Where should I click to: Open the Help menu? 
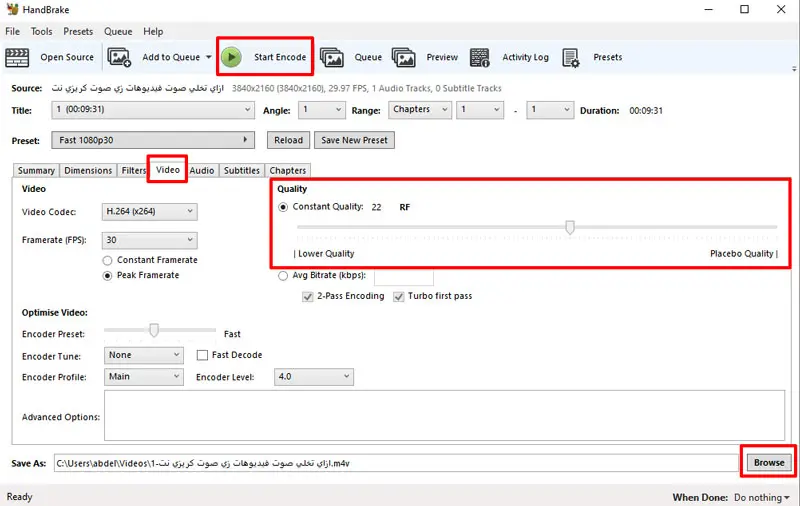coord(153,32)
